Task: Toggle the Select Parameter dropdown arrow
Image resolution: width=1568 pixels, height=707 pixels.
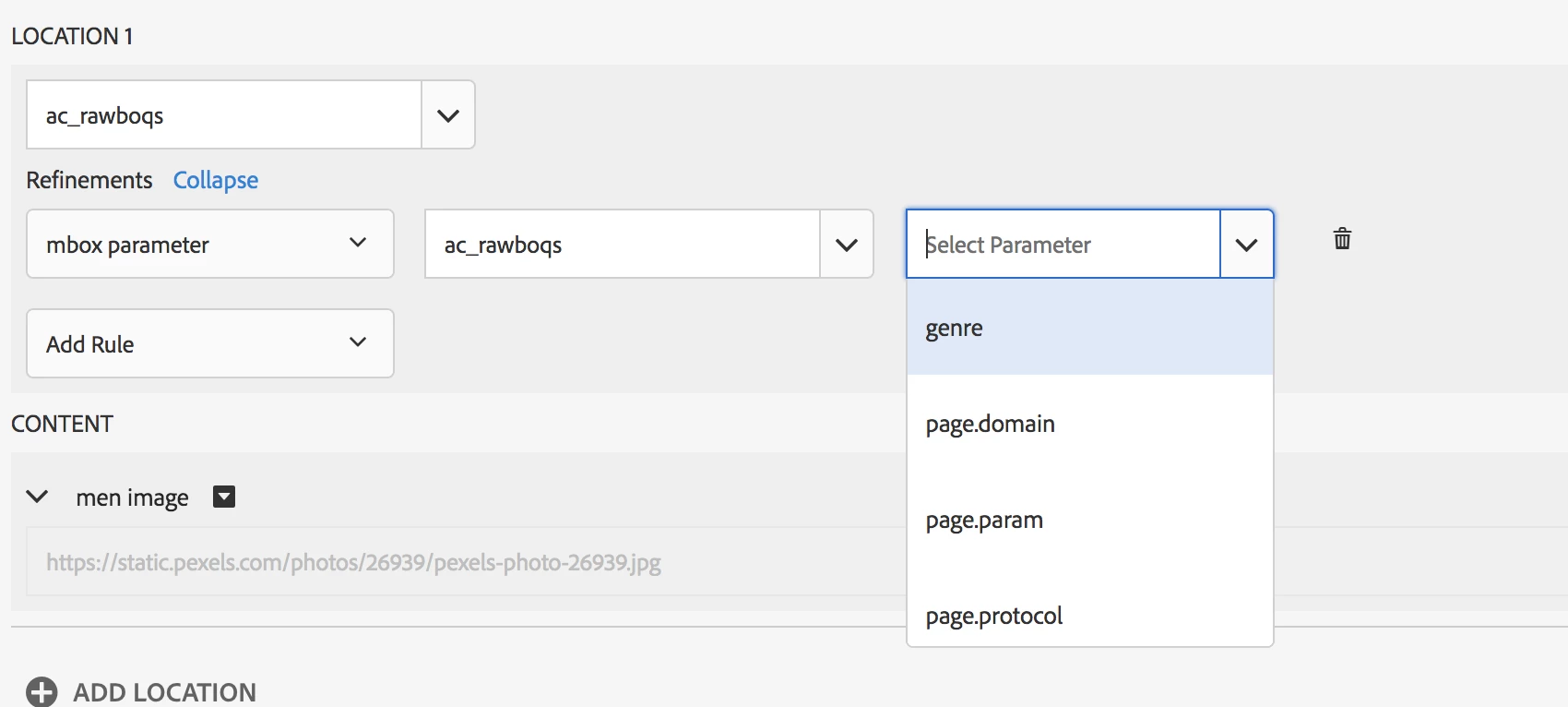Action: click(1246, 245)
